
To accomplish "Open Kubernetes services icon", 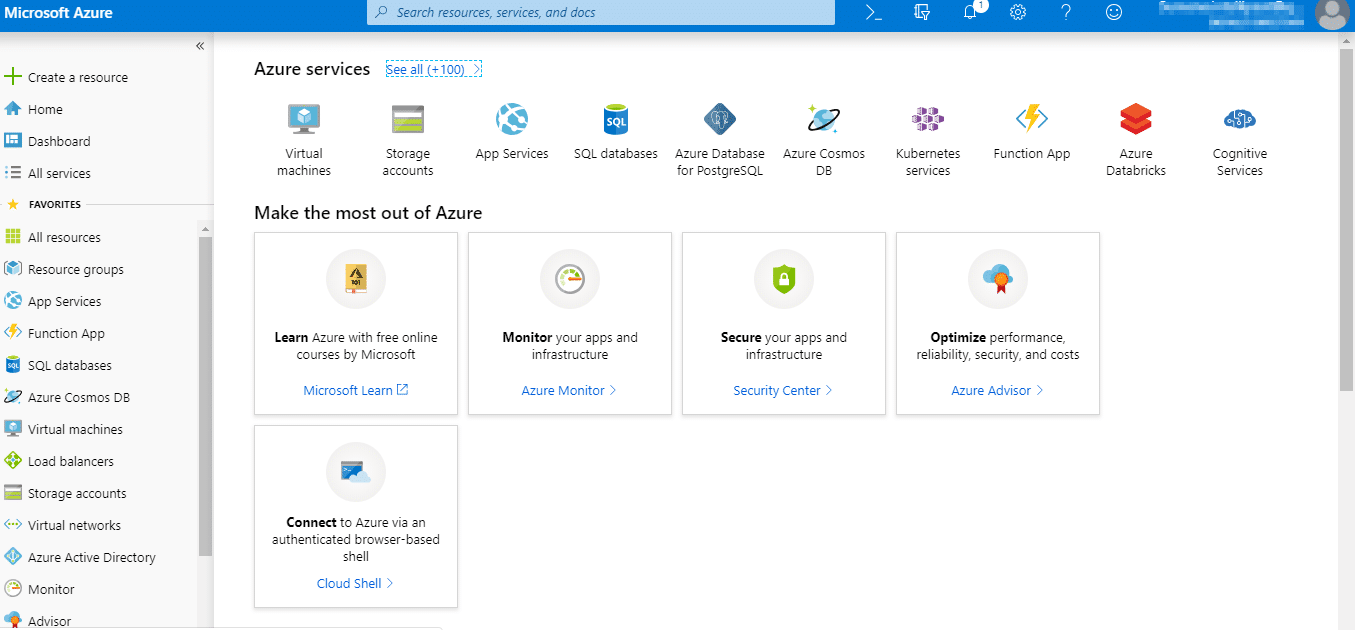I will click(928, 120).
